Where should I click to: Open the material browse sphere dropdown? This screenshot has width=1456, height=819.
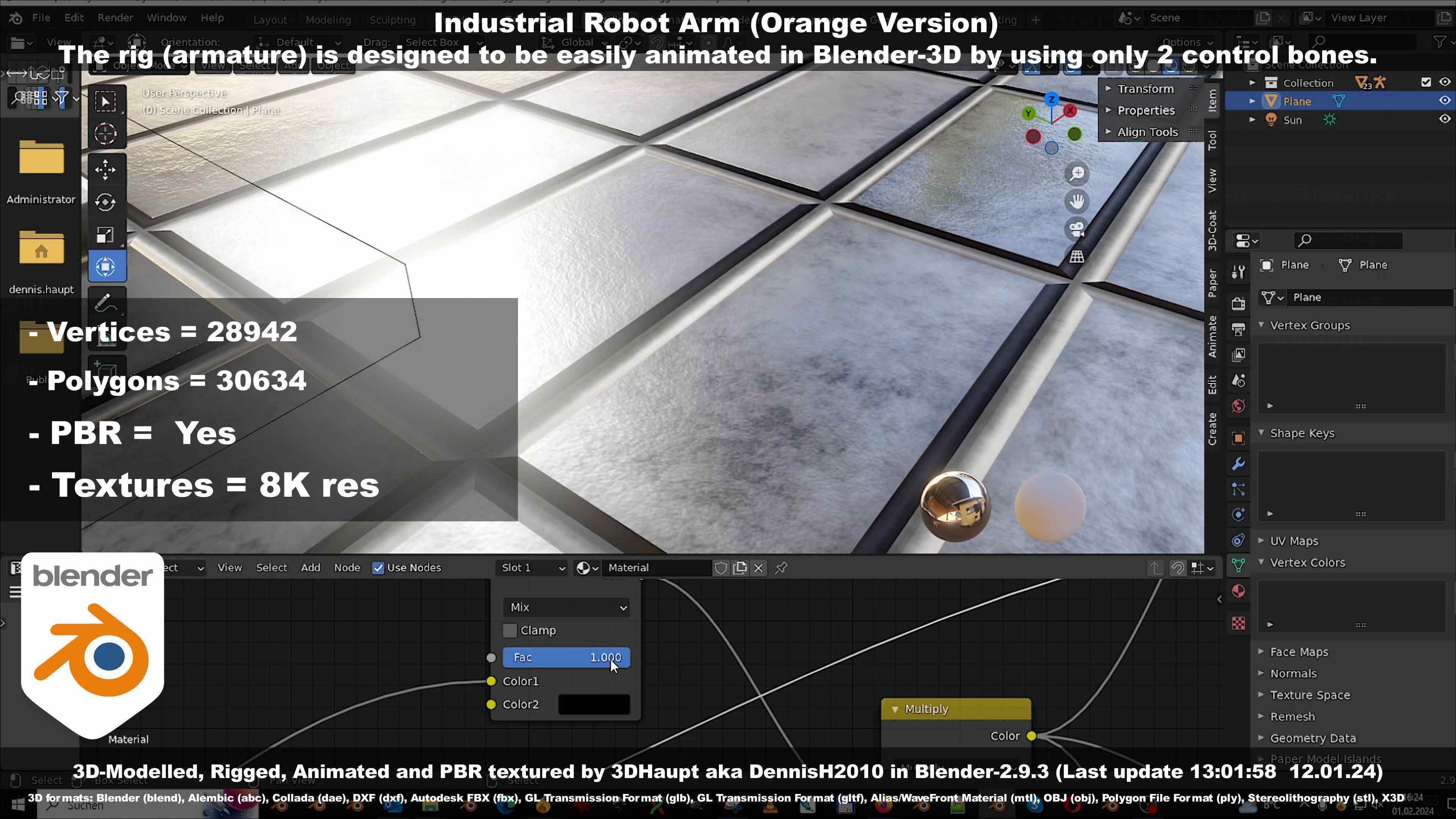(x=587, y=568)
